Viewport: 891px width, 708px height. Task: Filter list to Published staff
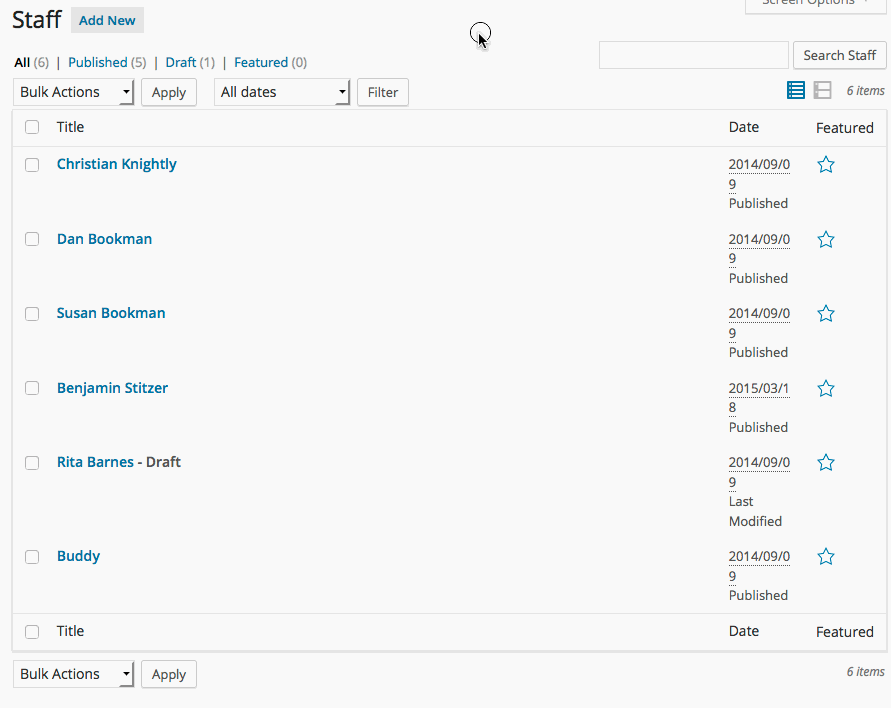tap(98, 63)
